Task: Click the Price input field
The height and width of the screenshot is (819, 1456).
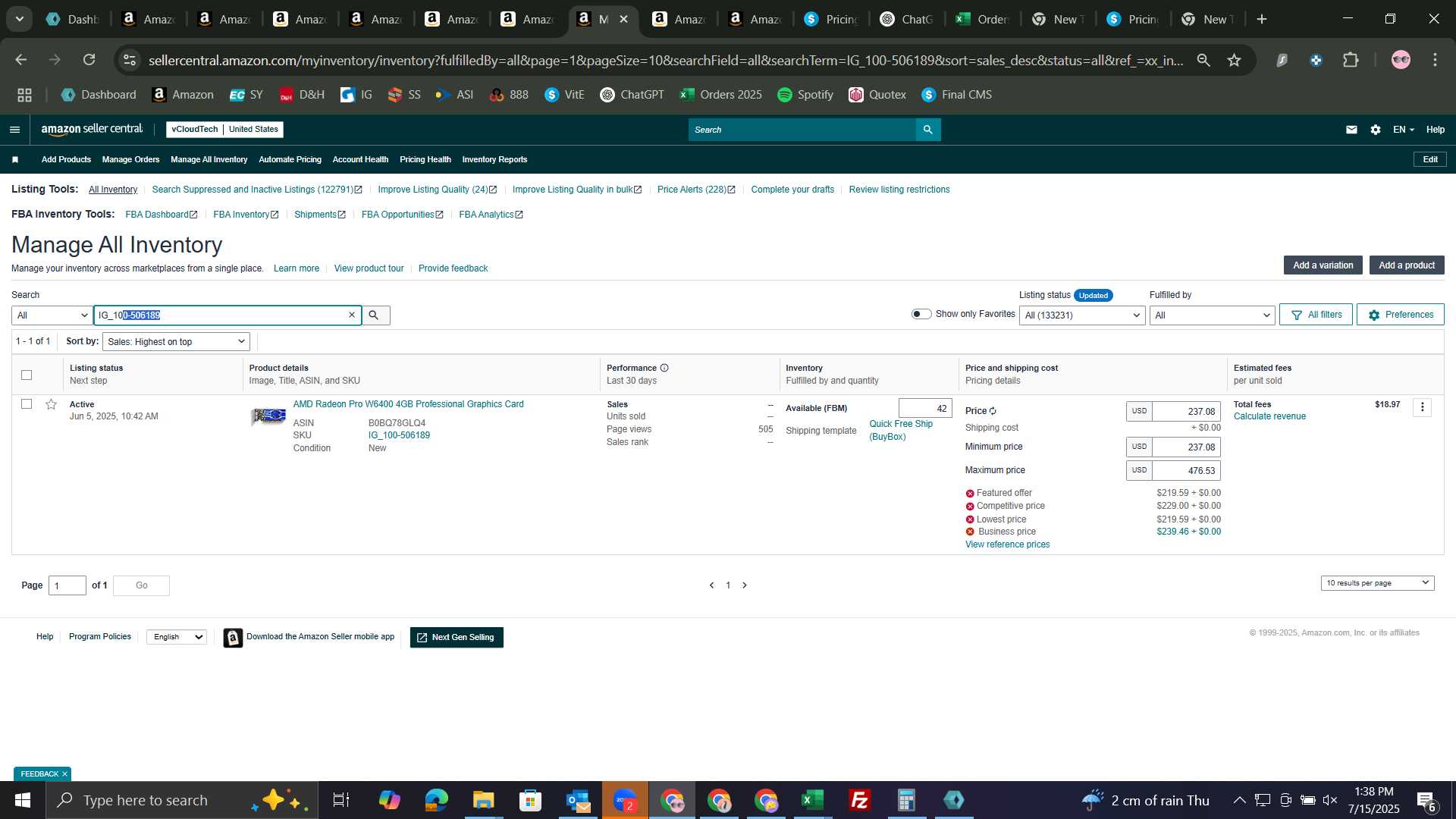Action: point(1186,412)
